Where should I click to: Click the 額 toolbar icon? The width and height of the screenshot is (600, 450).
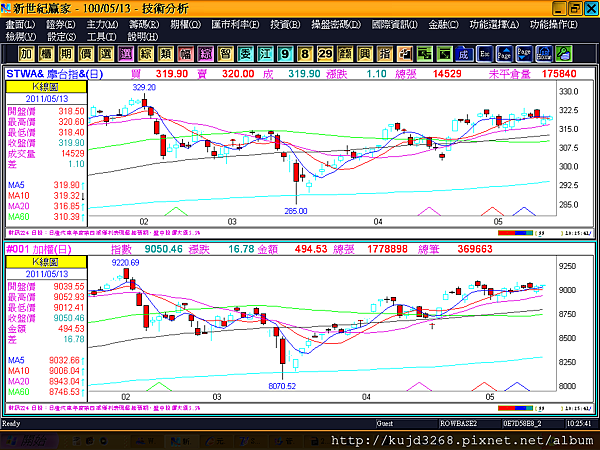345,54
